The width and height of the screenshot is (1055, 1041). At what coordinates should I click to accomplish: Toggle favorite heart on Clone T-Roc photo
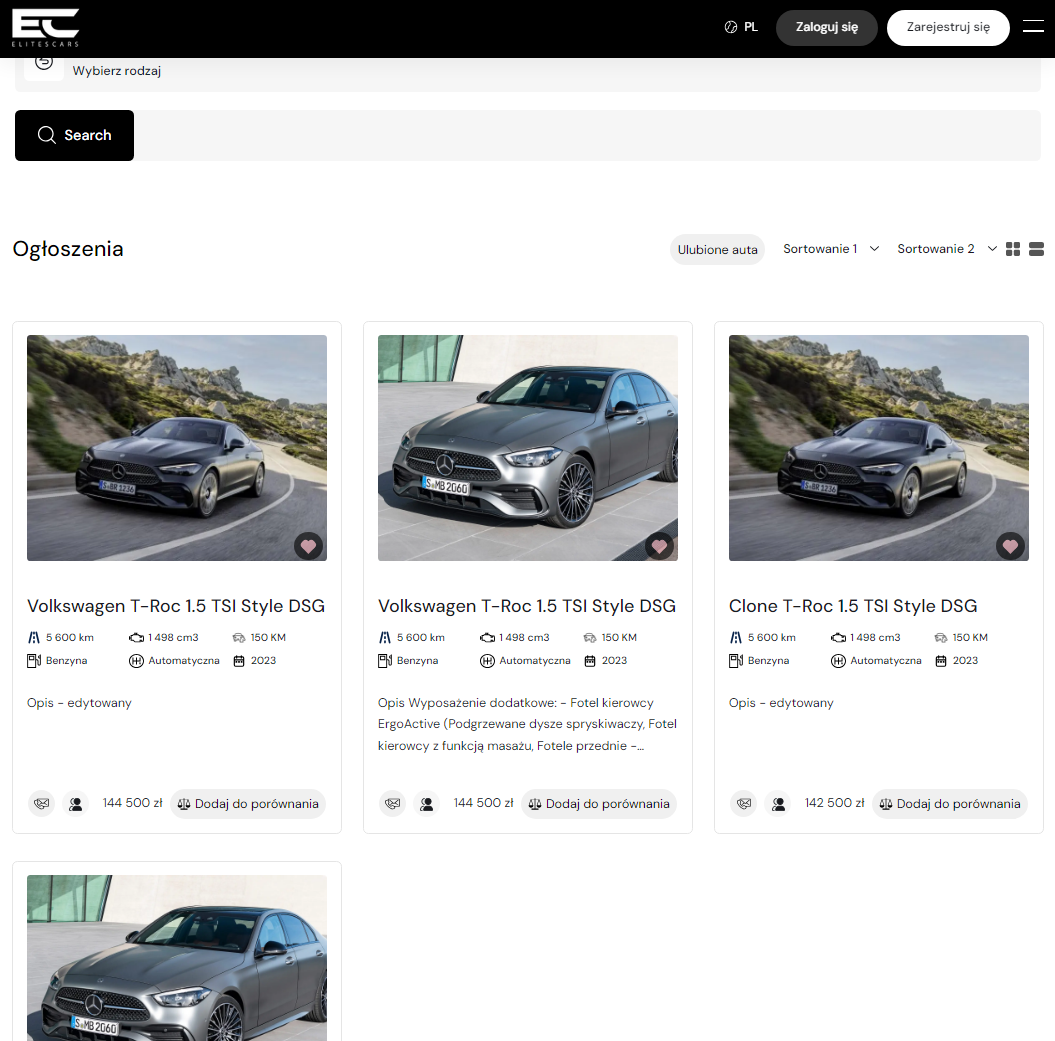pos(1010,546)
